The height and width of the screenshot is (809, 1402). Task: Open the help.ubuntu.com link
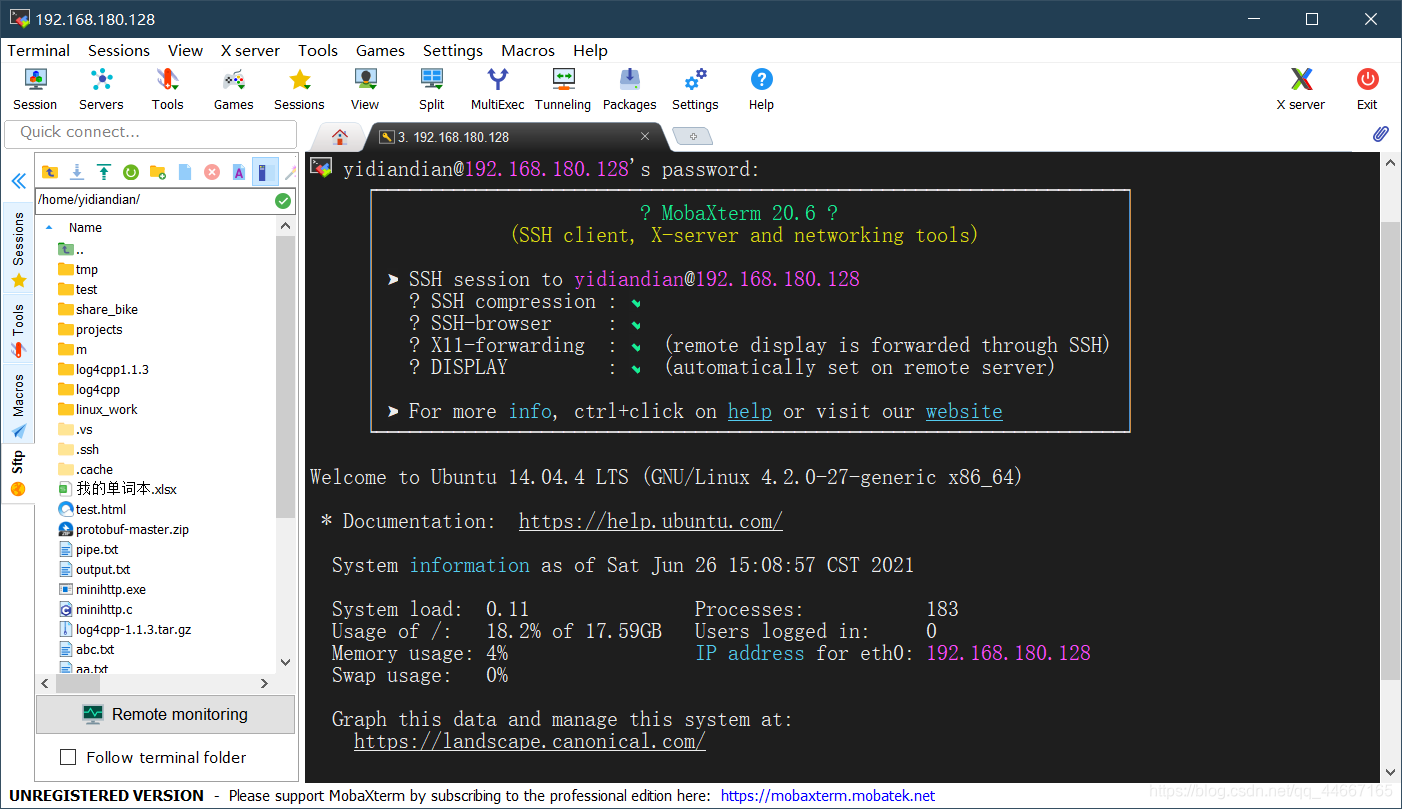[x=651, y=521]
